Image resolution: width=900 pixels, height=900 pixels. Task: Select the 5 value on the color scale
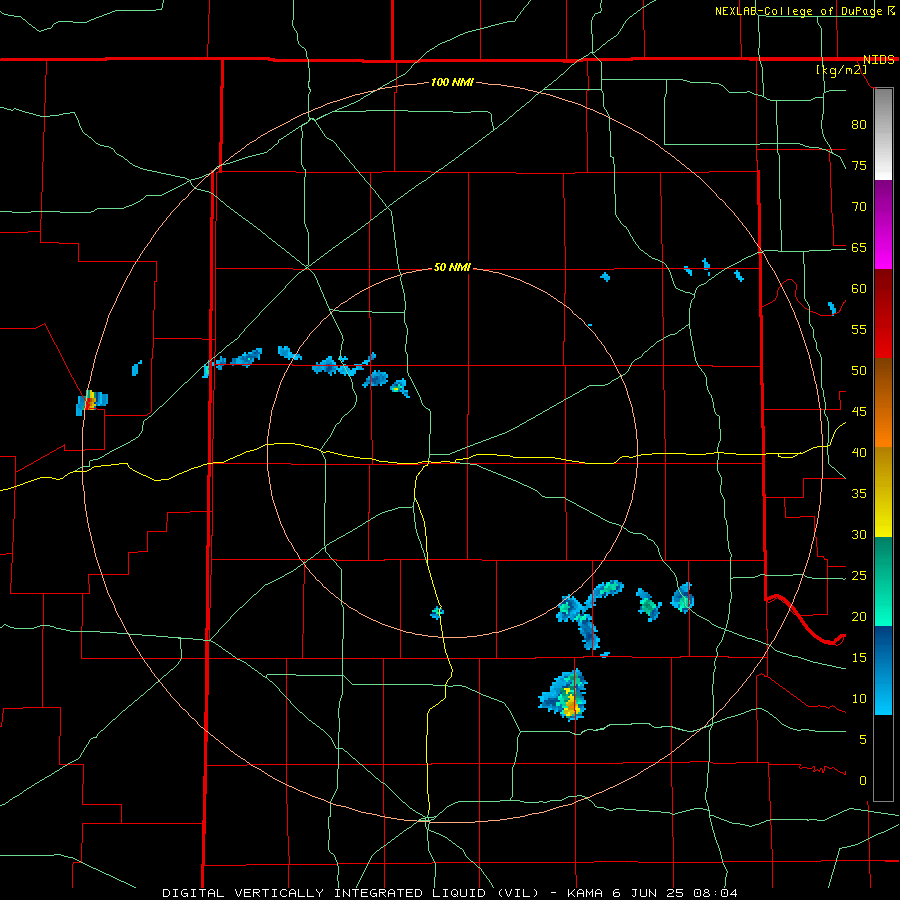click(x=863, y=739)
